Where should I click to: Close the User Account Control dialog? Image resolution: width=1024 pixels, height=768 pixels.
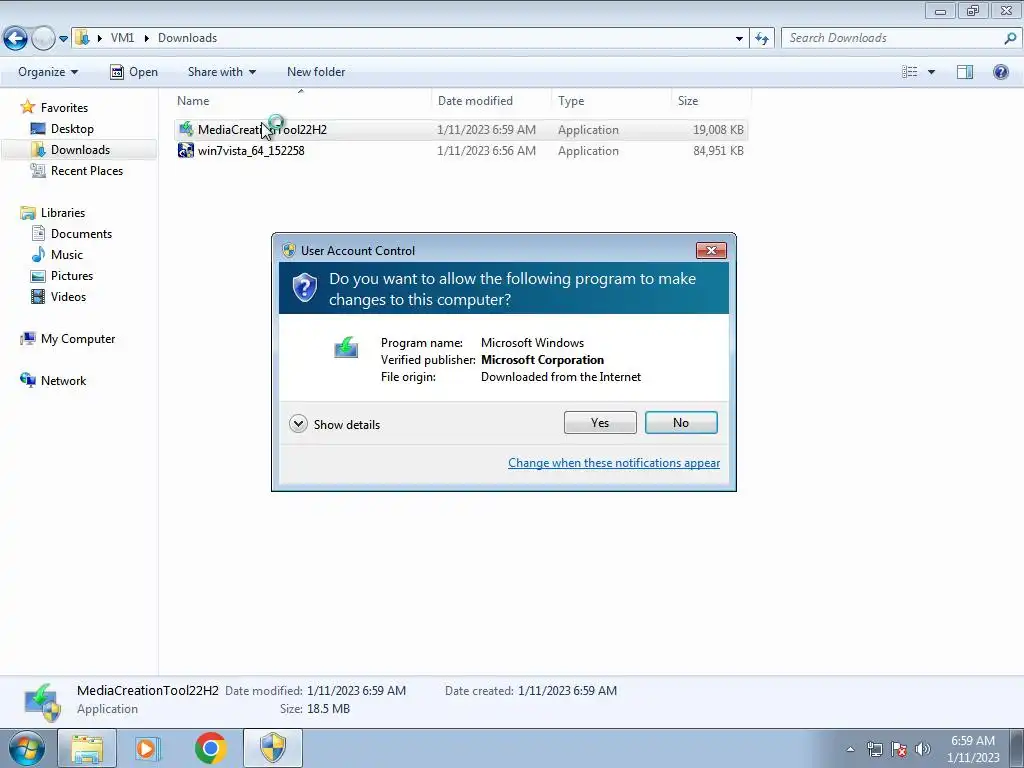pyautogui.click(x=711, y=250)
